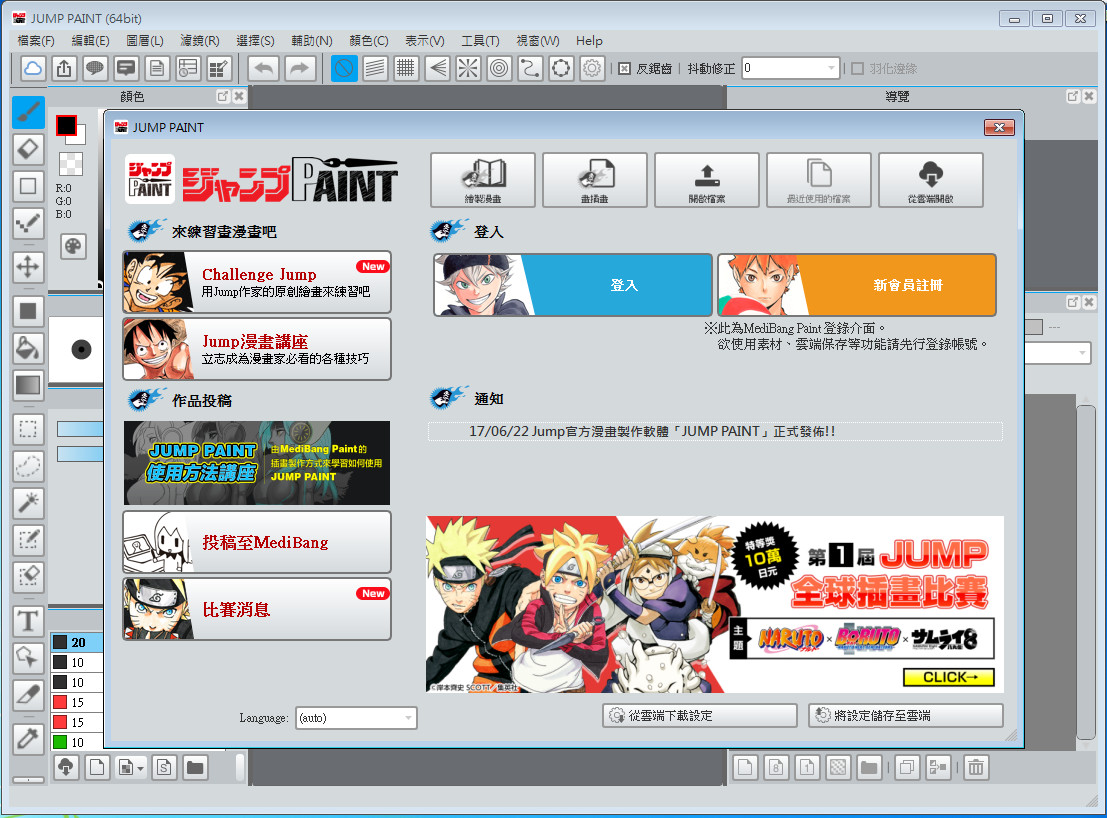Image resolution: width=1107 pixels, height=818 pixels.
Task: Turn snap off with the blue icon
Action: click(344, 68)
